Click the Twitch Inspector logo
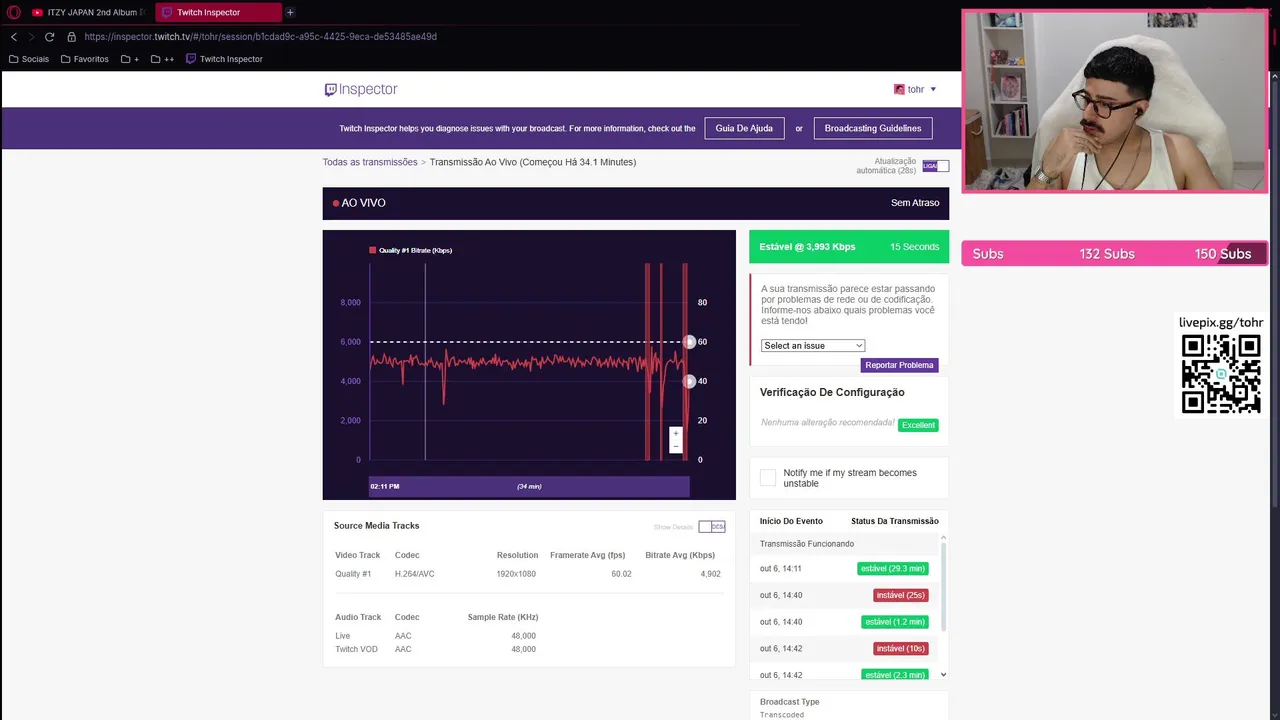Viewport: 1280px width, 720px height. (361, 89)
